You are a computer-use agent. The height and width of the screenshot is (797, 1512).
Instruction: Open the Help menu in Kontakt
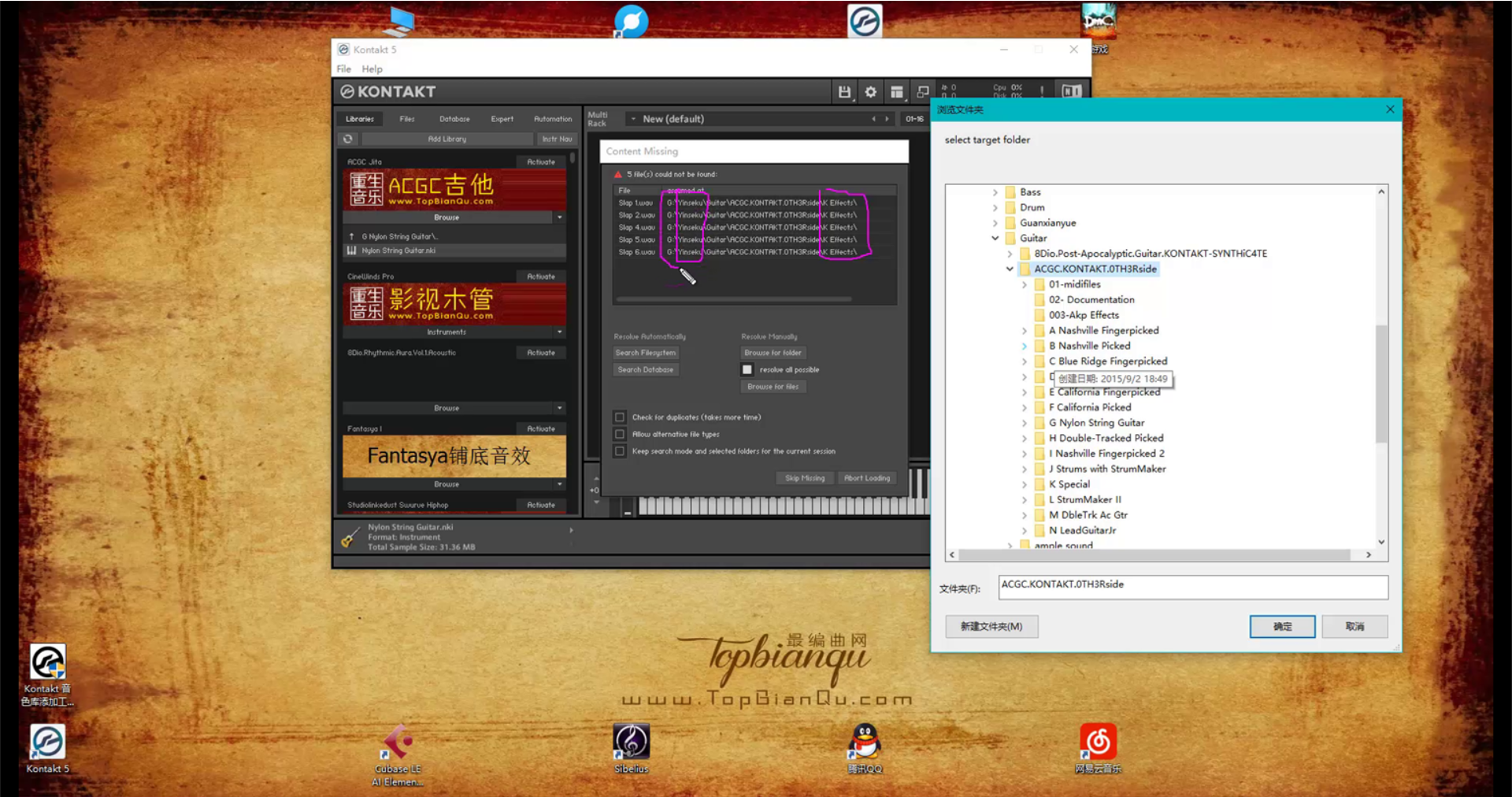click(x=372, y=69)
